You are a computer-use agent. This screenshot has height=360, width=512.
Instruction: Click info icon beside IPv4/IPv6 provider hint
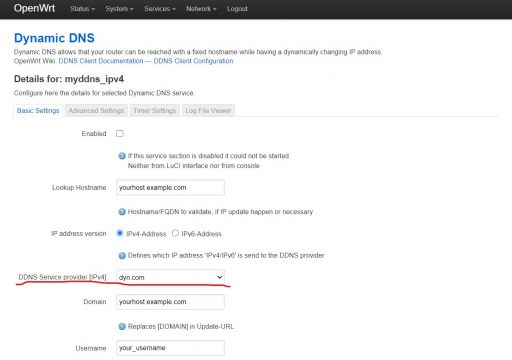pos(122,256)
